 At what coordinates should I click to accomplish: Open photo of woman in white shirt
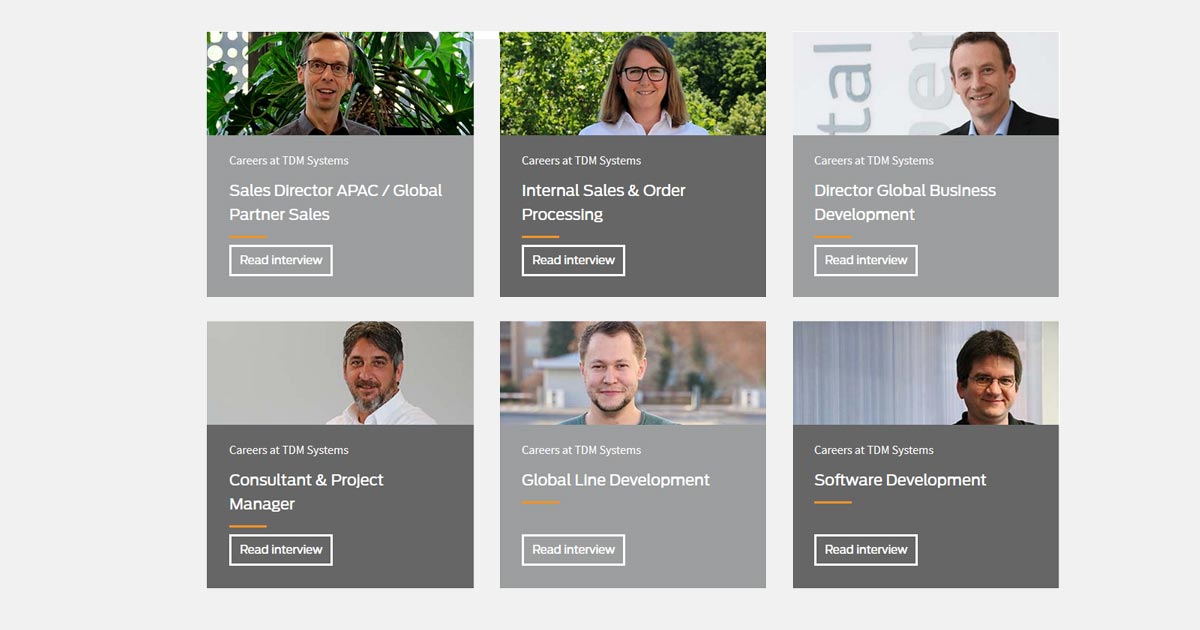coord(633,83)
